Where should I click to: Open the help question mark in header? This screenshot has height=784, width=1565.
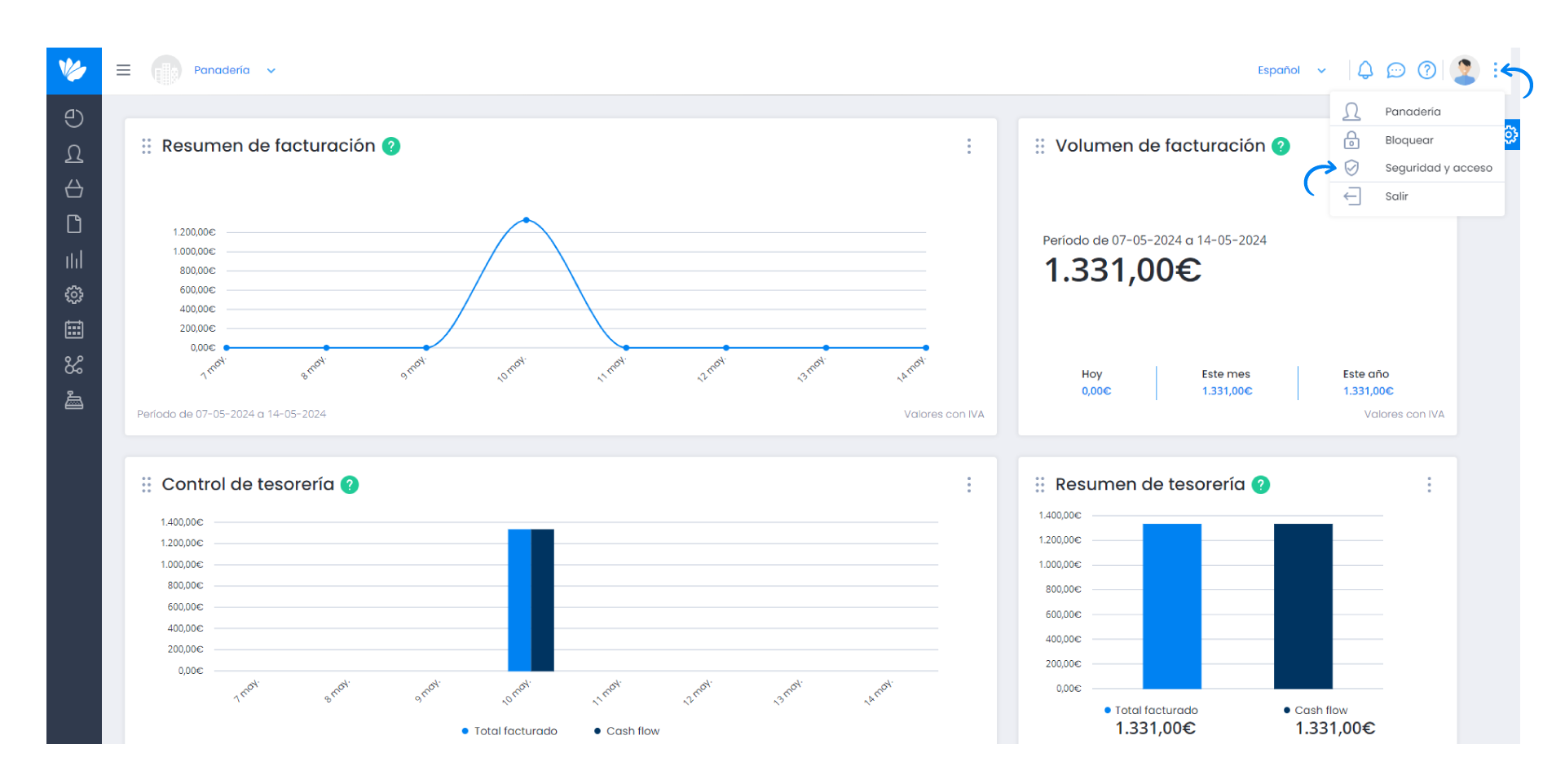(1426, 70)
